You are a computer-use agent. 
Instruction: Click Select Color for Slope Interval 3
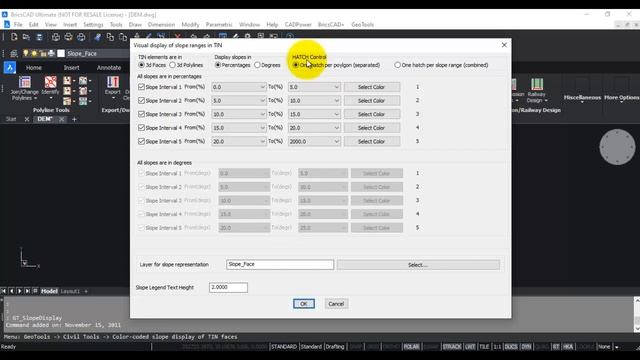(371, 114)
